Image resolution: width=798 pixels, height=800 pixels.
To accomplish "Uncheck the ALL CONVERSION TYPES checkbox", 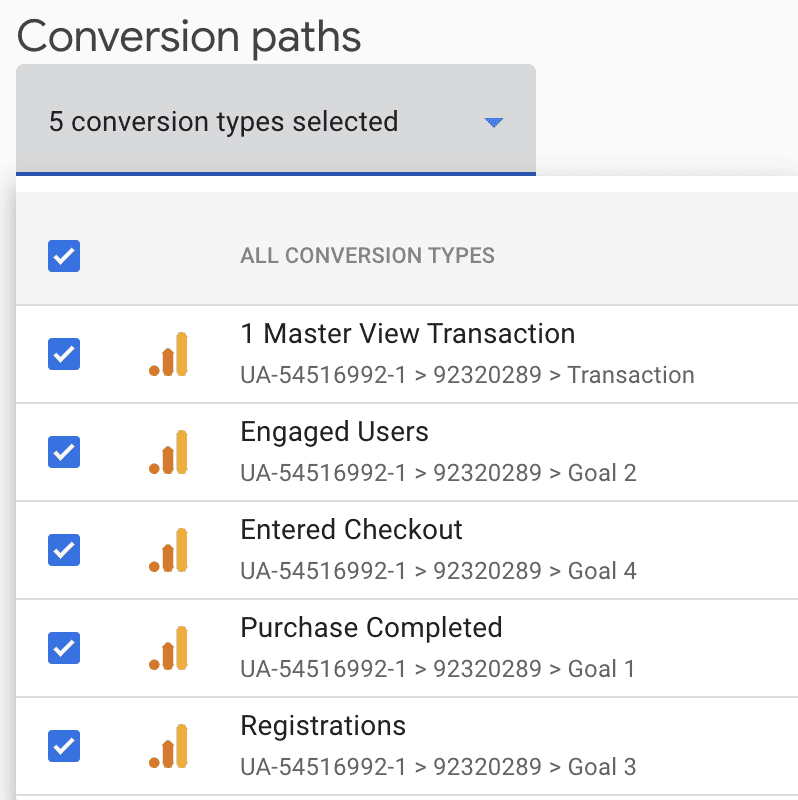I will 63,256.
